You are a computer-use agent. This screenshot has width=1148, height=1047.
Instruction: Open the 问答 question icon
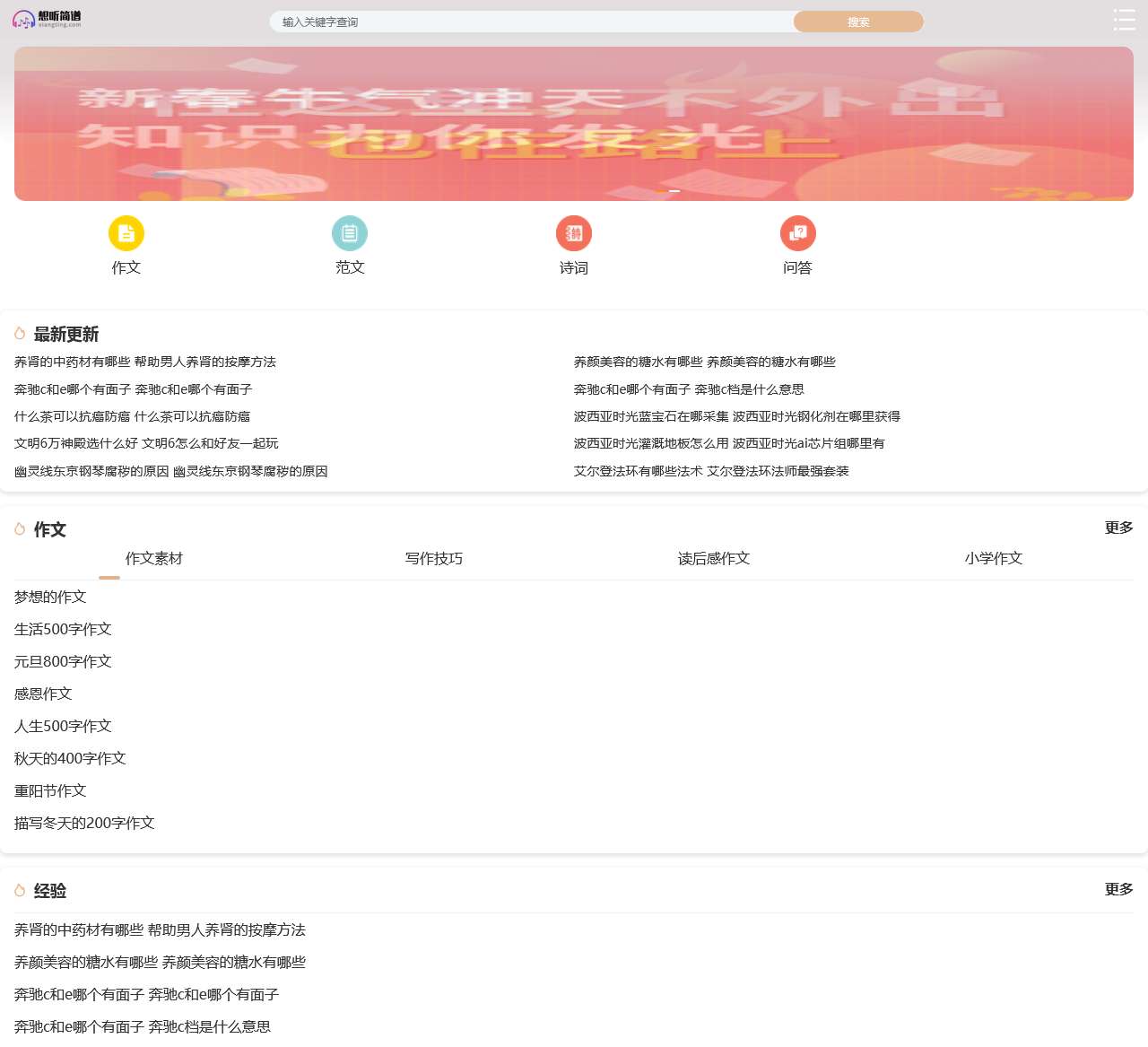798,232
